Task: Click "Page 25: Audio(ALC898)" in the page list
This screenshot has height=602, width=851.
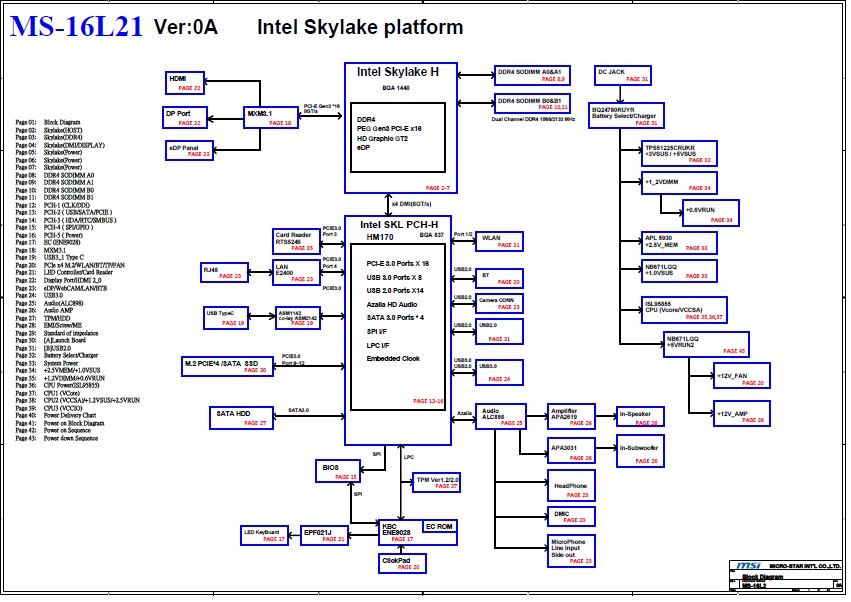Action: click(x=49, y=303)
